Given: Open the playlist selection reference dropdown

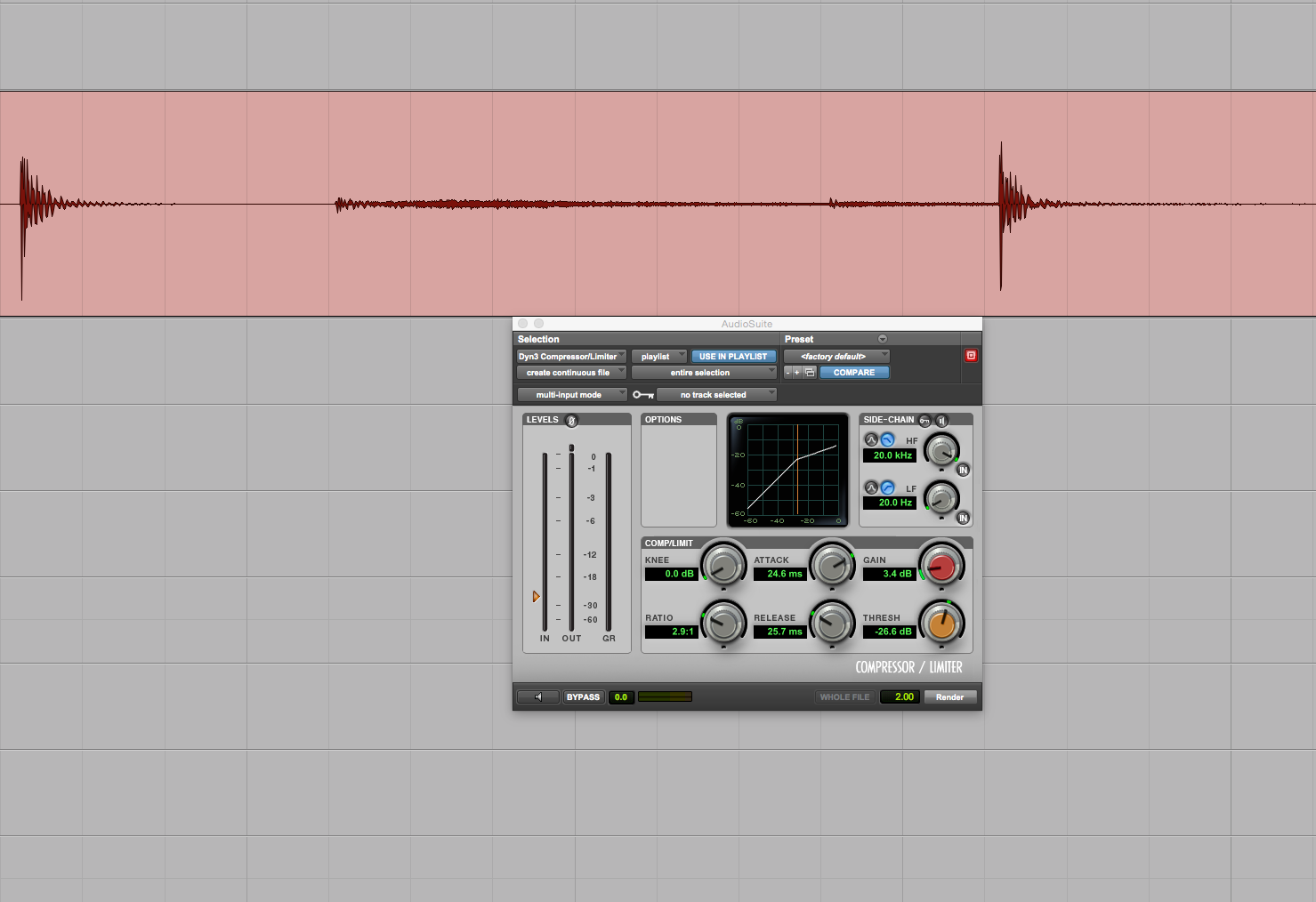Looking at the screenshot, I should pos(659,357).
